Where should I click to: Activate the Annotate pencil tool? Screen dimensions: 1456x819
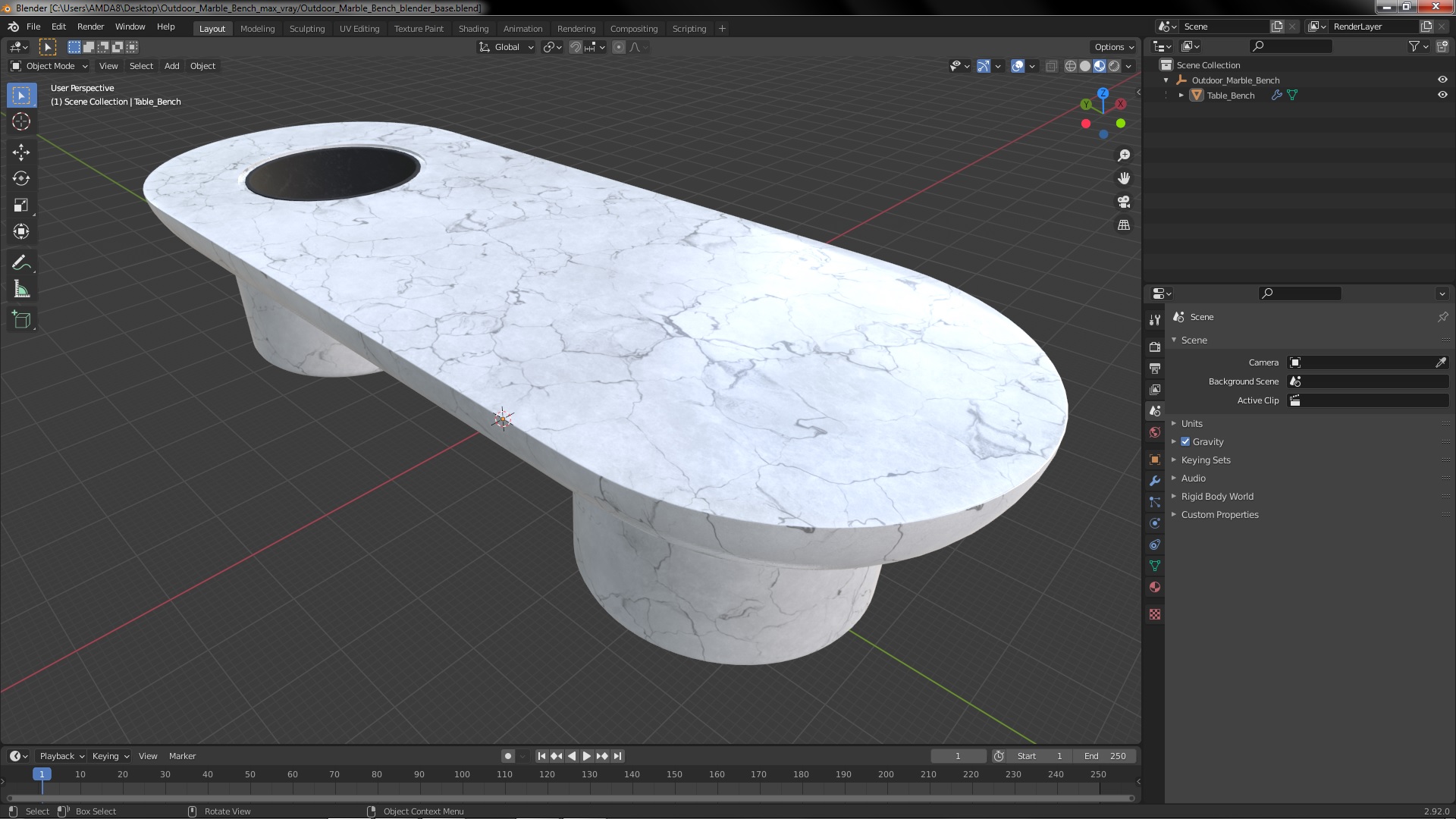[x=21, y=263]
